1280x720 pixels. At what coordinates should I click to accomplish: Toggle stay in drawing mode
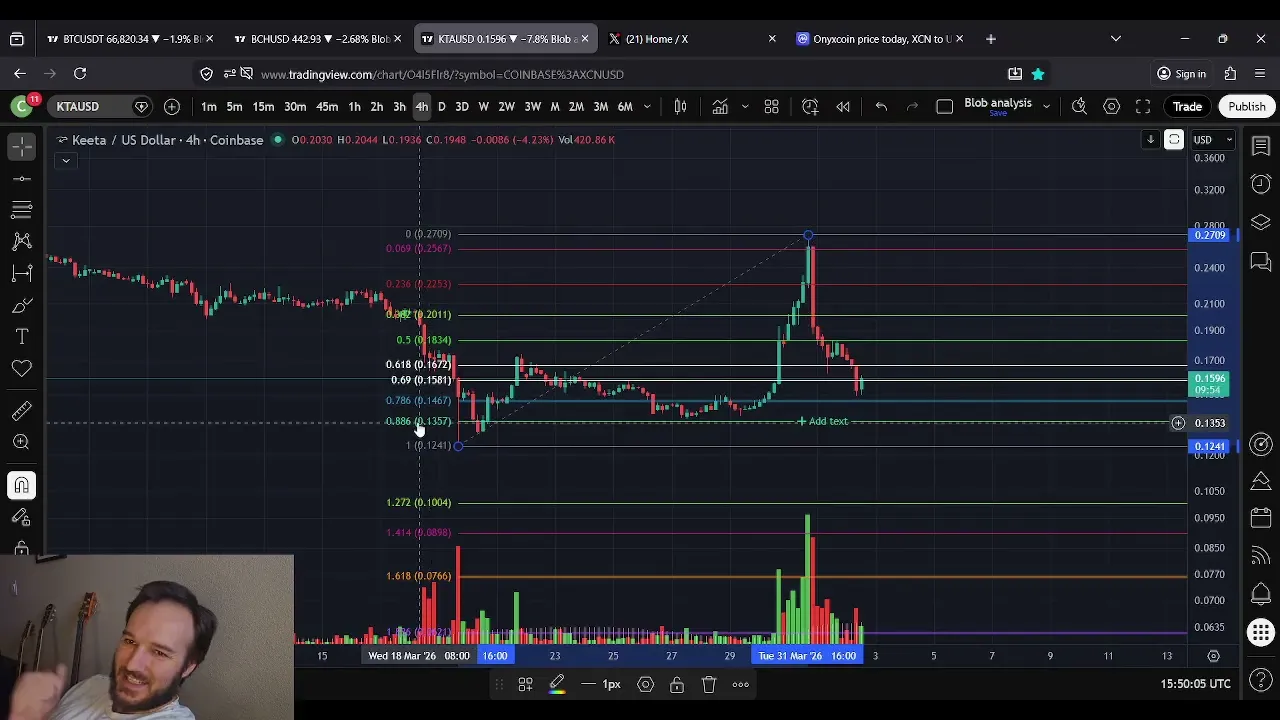pos(21,518)
